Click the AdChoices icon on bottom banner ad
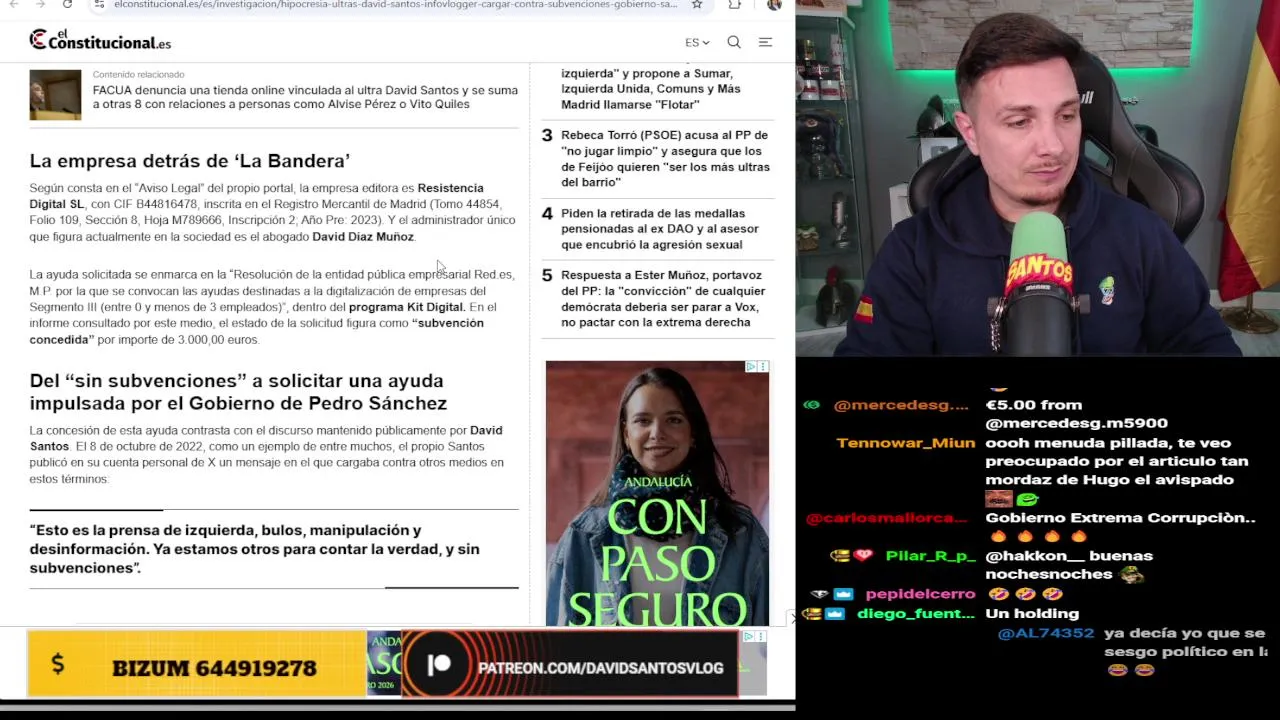Image resolution: width=1280 pixels, height=720 pixels. (748, 636)
